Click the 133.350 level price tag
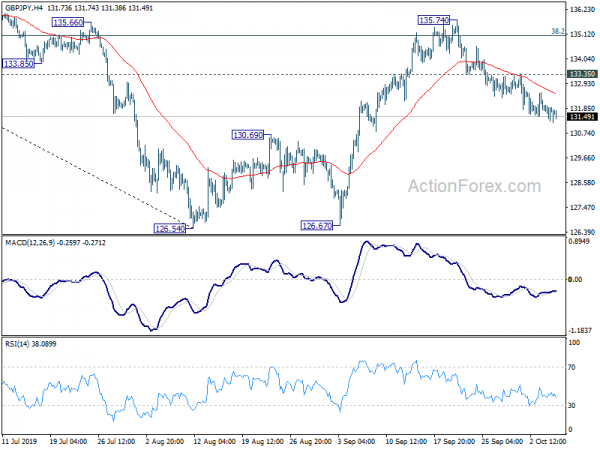Screen dimensions: 600x450 coord(582,74)
